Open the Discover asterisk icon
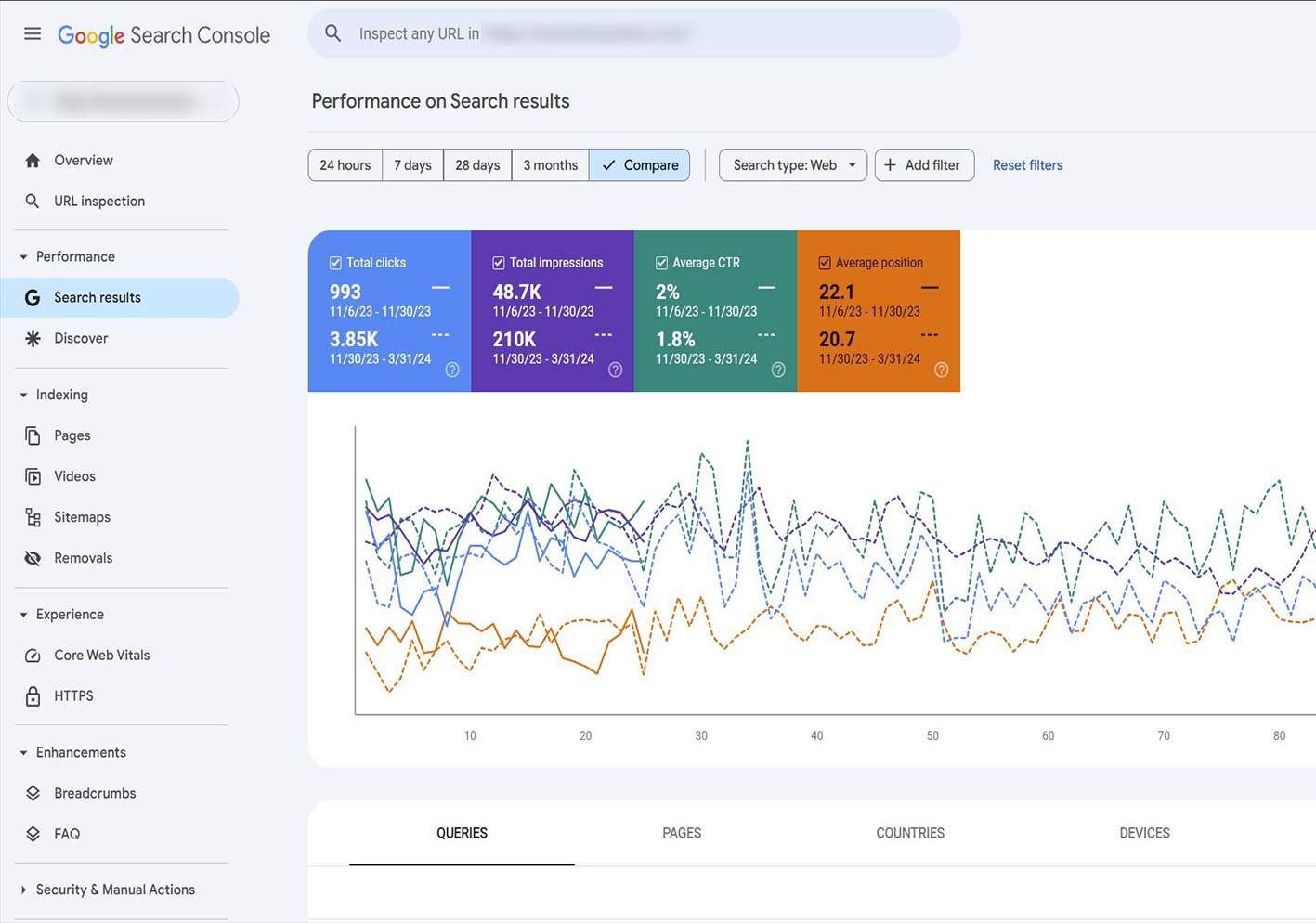Viewport: 1316px width, 923px height. pyautogui.click(x=33, y=339)
